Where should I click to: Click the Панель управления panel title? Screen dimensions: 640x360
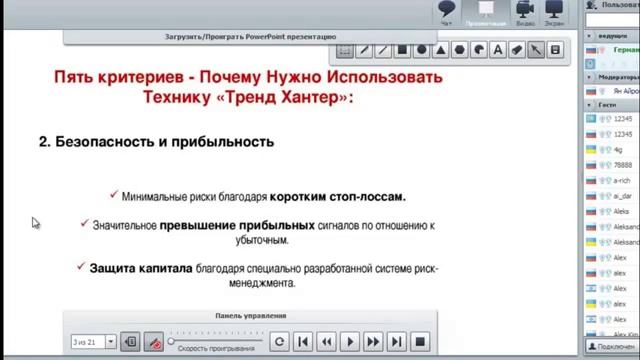click(250, 316)
